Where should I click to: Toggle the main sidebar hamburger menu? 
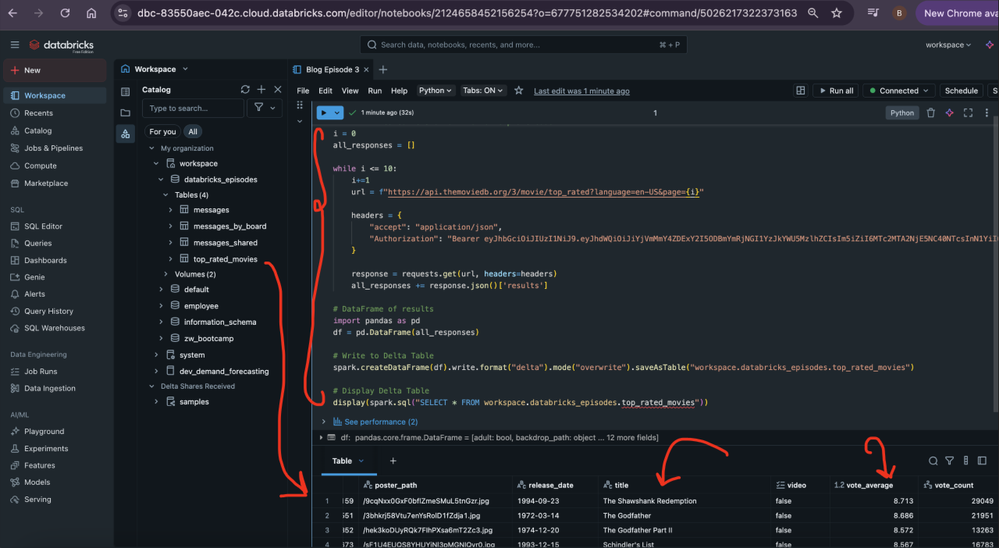(14, 45)
